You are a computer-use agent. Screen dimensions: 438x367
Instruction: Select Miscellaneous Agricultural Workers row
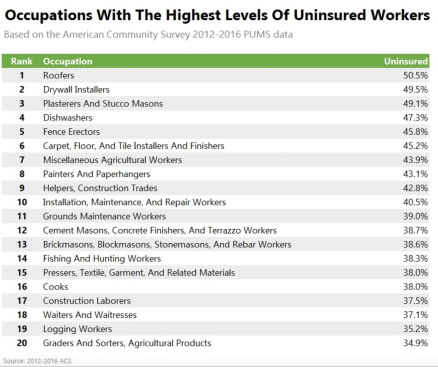[x=216, y=160]
